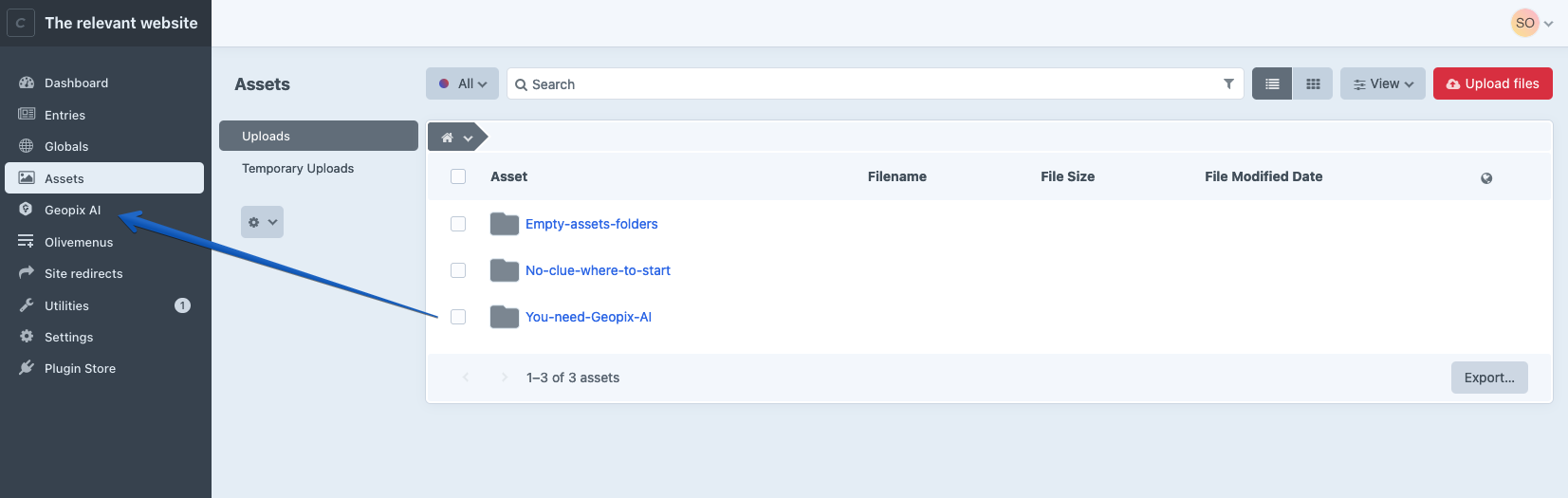Switch to thumbnail grid view icon
Viewport: 1568px width, 498px height.
coord(1313,83)
